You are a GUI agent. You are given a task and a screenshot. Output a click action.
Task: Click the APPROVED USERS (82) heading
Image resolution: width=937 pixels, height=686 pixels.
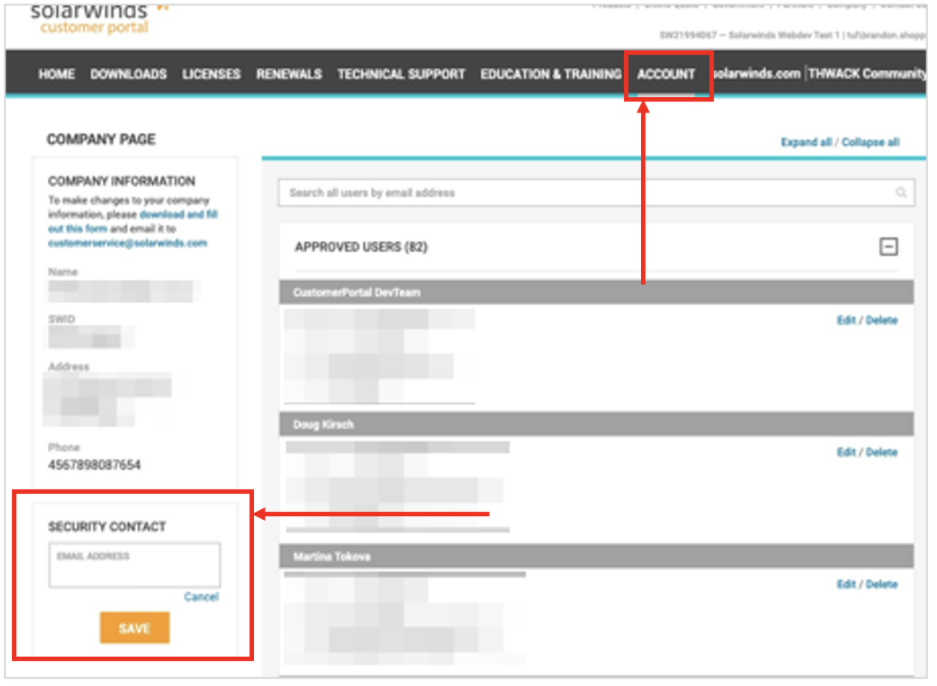[x=361, y=247]
